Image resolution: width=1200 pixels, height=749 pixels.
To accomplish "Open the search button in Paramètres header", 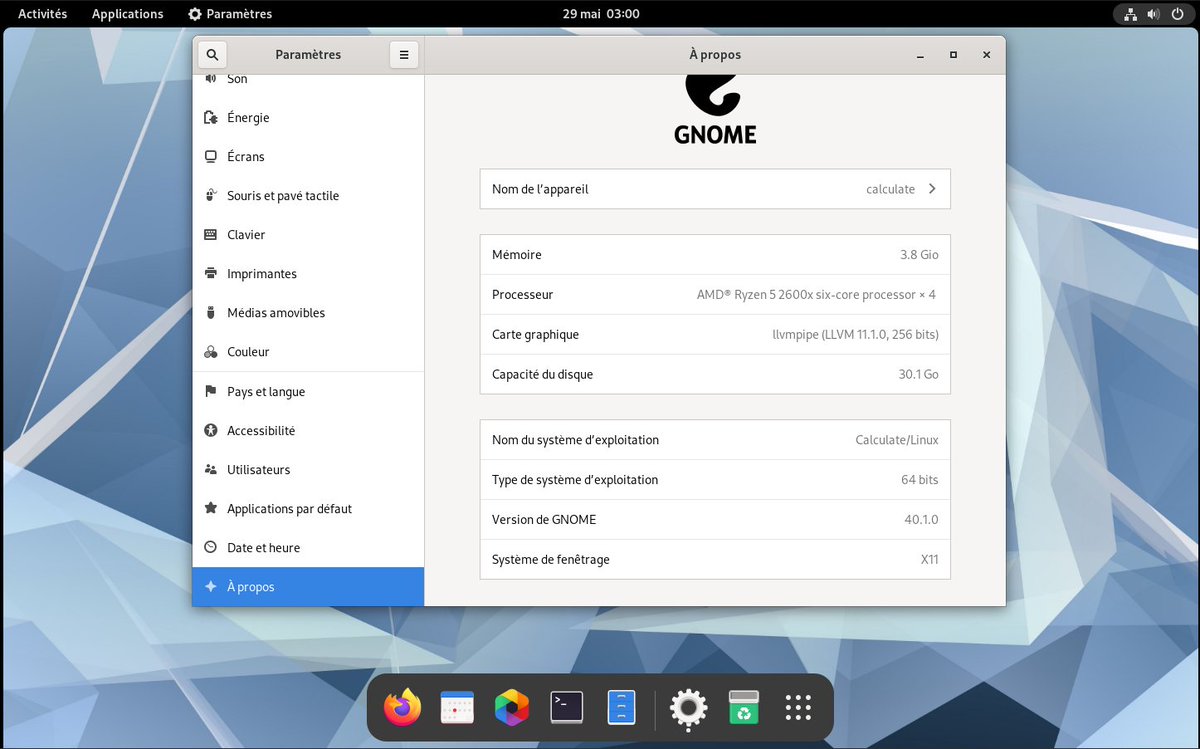I will (x=212, y=55).
